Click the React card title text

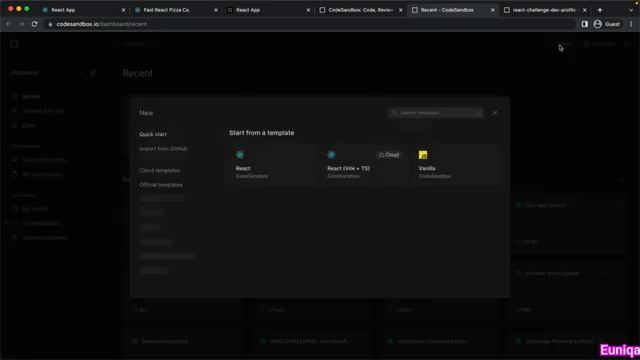[x=243, y=168]
